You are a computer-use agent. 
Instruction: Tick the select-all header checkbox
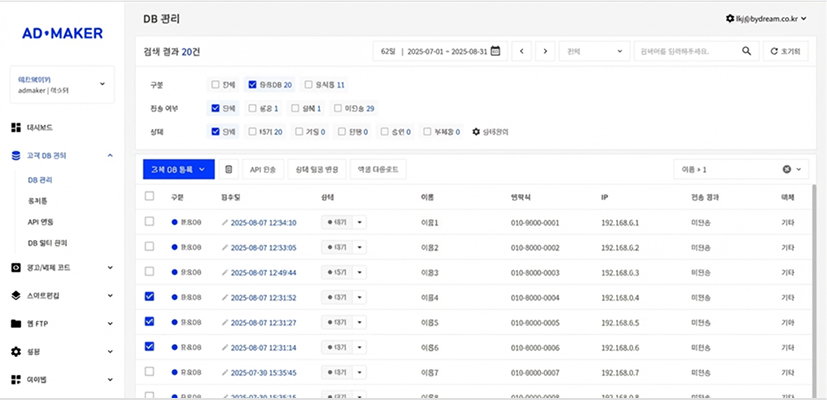pyautogui.click(x=149, y=196)
